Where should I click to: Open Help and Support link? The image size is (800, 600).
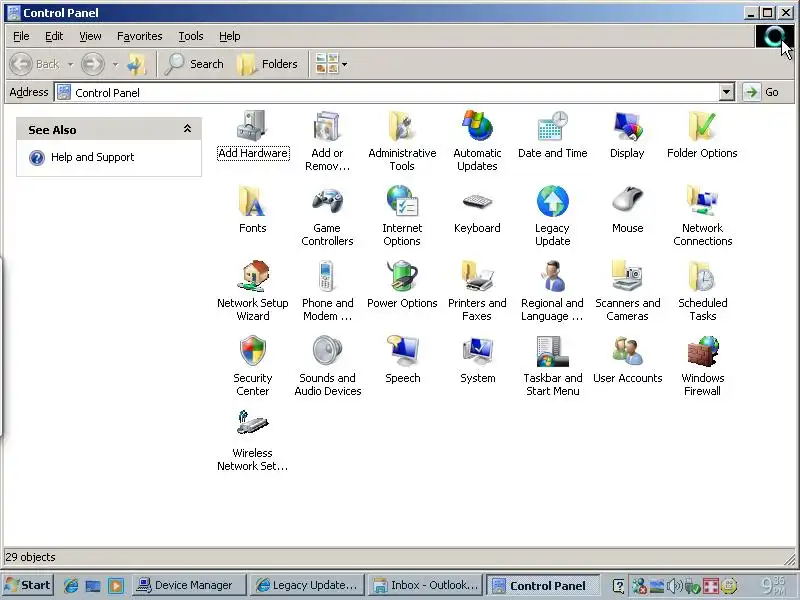(x=92, y=157)
